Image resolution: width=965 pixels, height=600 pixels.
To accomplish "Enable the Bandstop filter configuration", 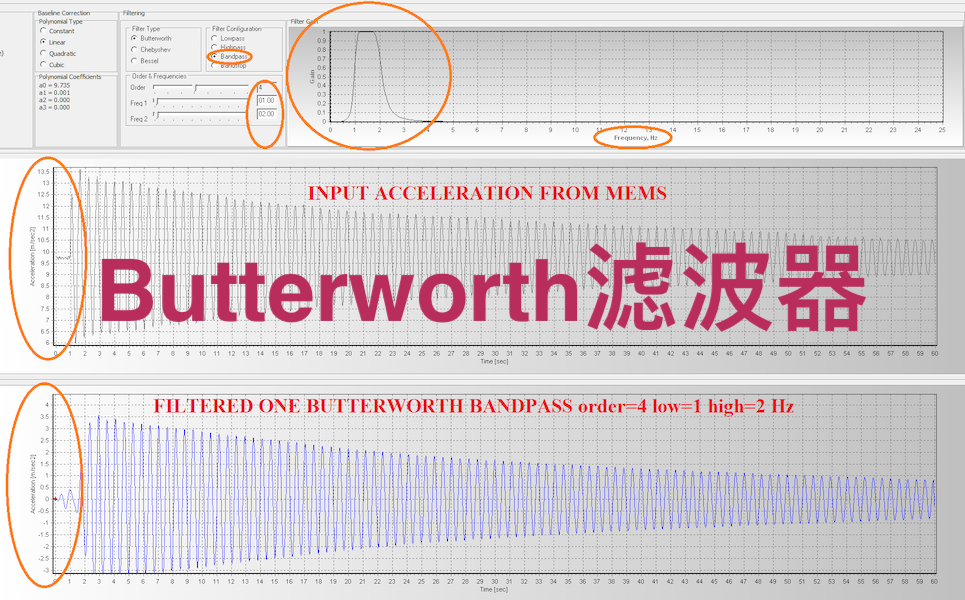I will pyautogui.click(x=213, y=66).
